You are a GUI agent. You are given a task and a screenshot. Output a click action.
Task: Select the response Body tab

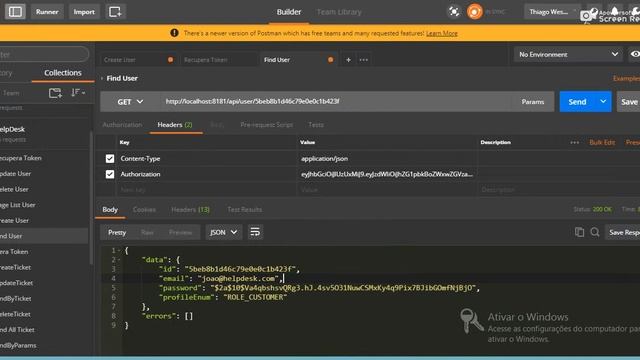[110, 209]
